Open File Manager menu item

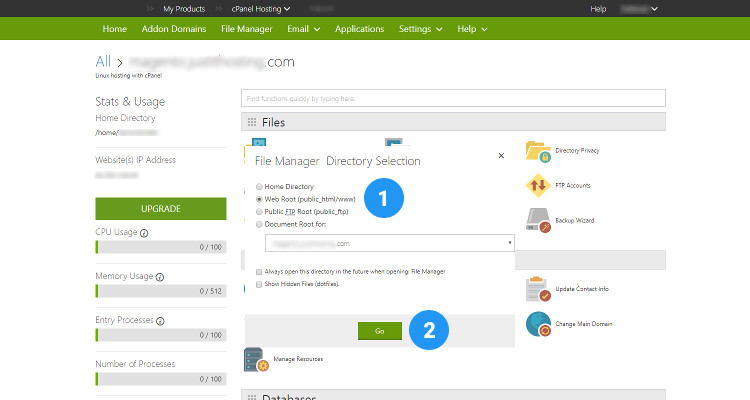246,29
